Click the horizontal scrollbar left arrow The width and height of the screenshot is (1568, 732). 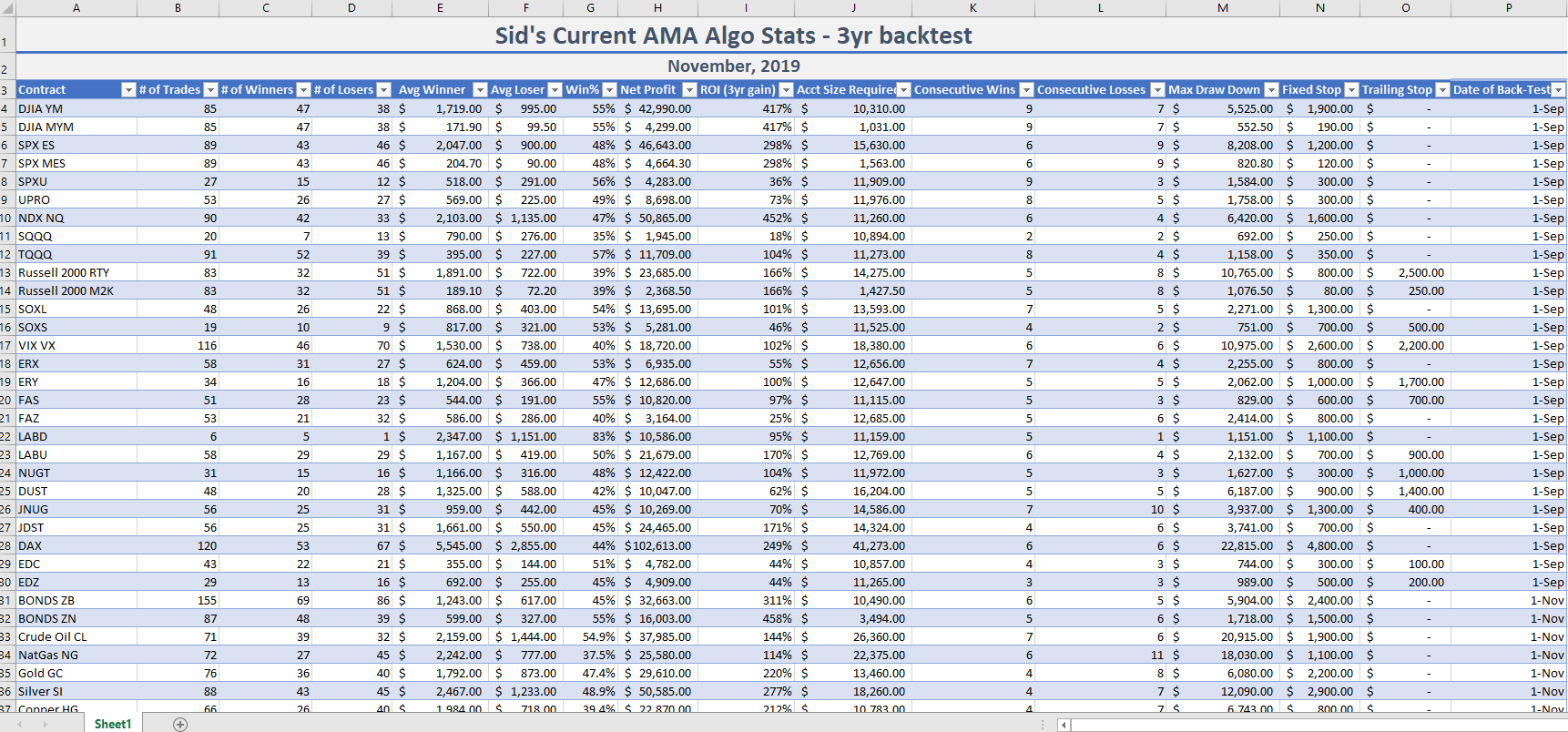pyautogui.click(x=1063, y=726)
